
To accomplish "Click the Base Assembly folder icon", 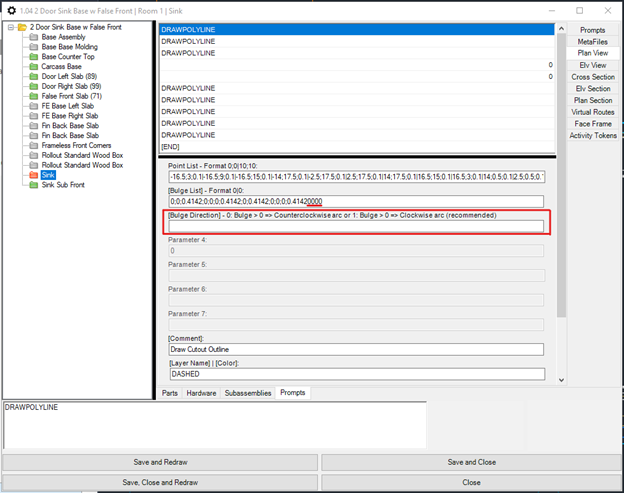I will point(34,36).
